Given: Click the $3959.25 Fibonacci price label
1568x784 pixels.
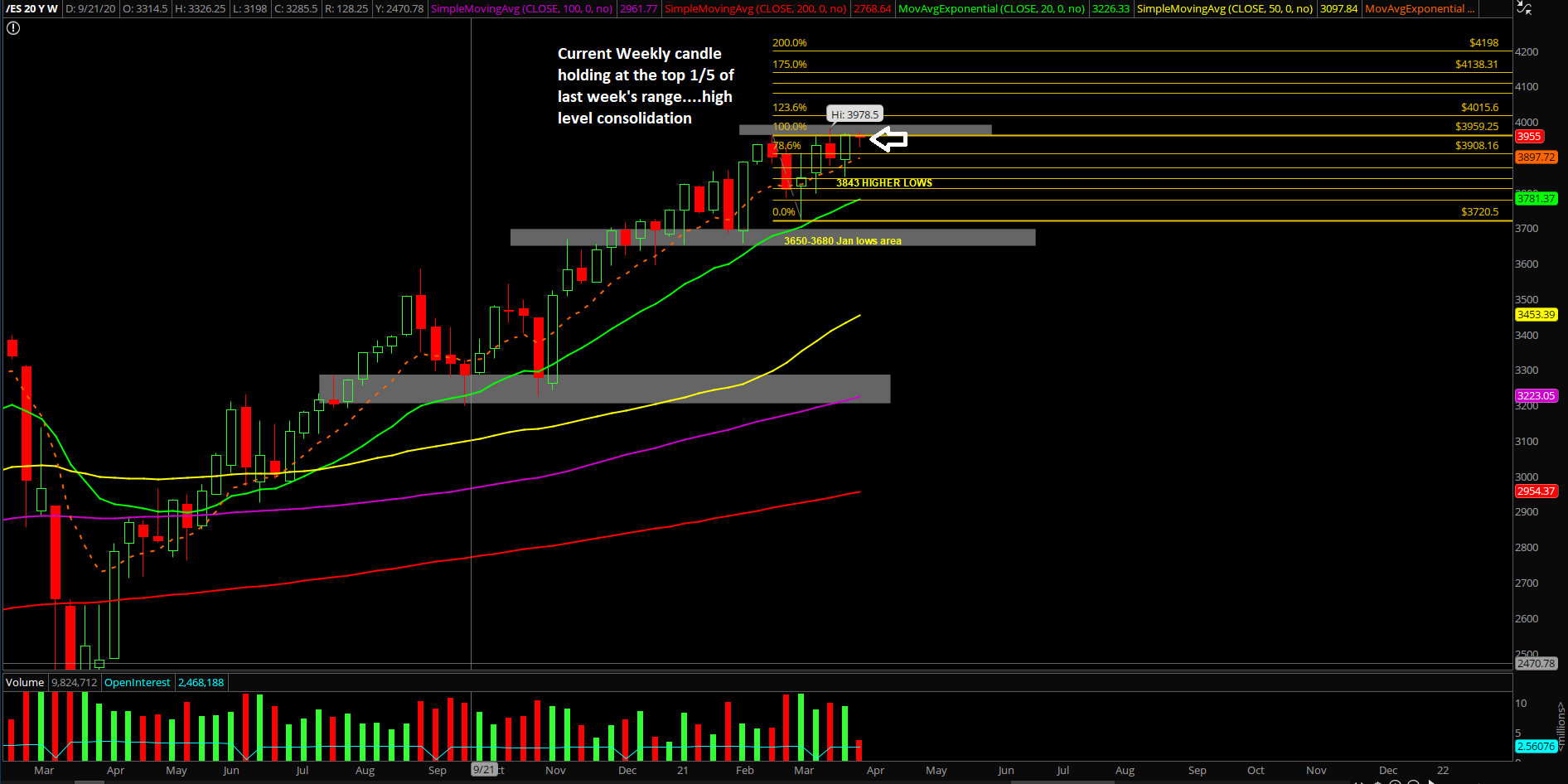Looking at the screenshot, I should (x=1477, y=126).
